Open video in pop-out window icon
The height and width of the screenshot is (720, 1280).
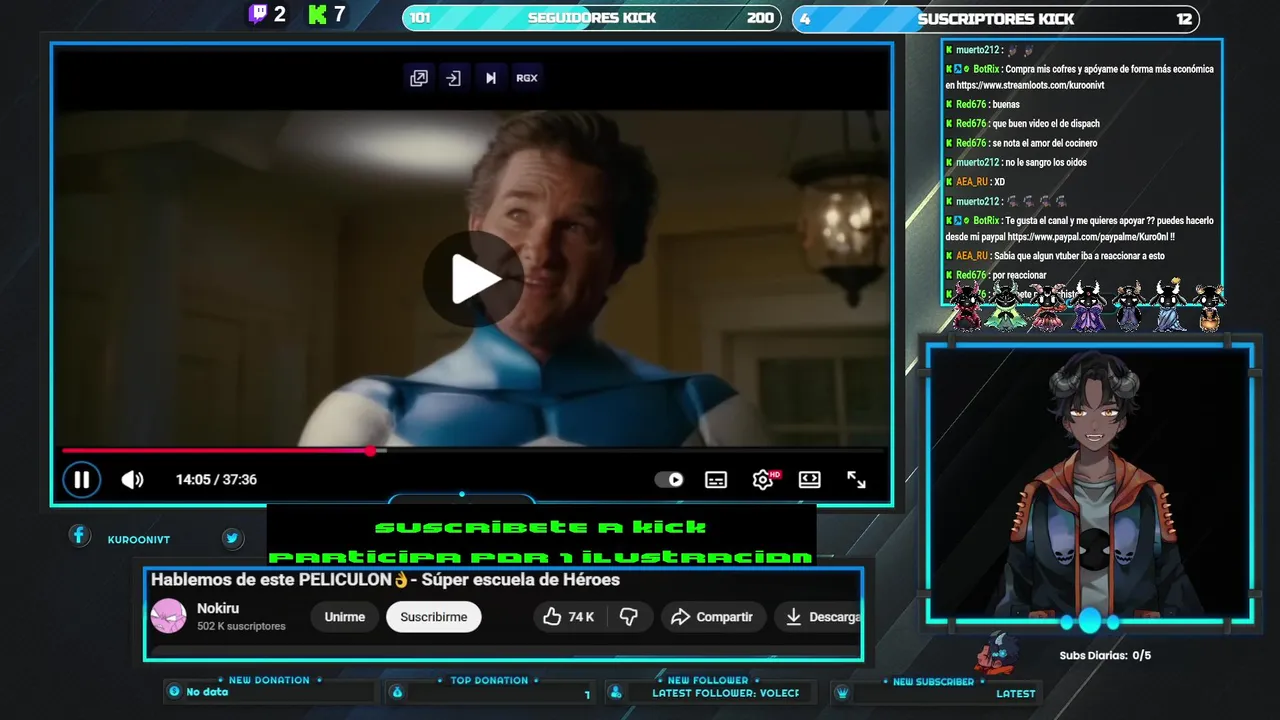click(419, 78)
